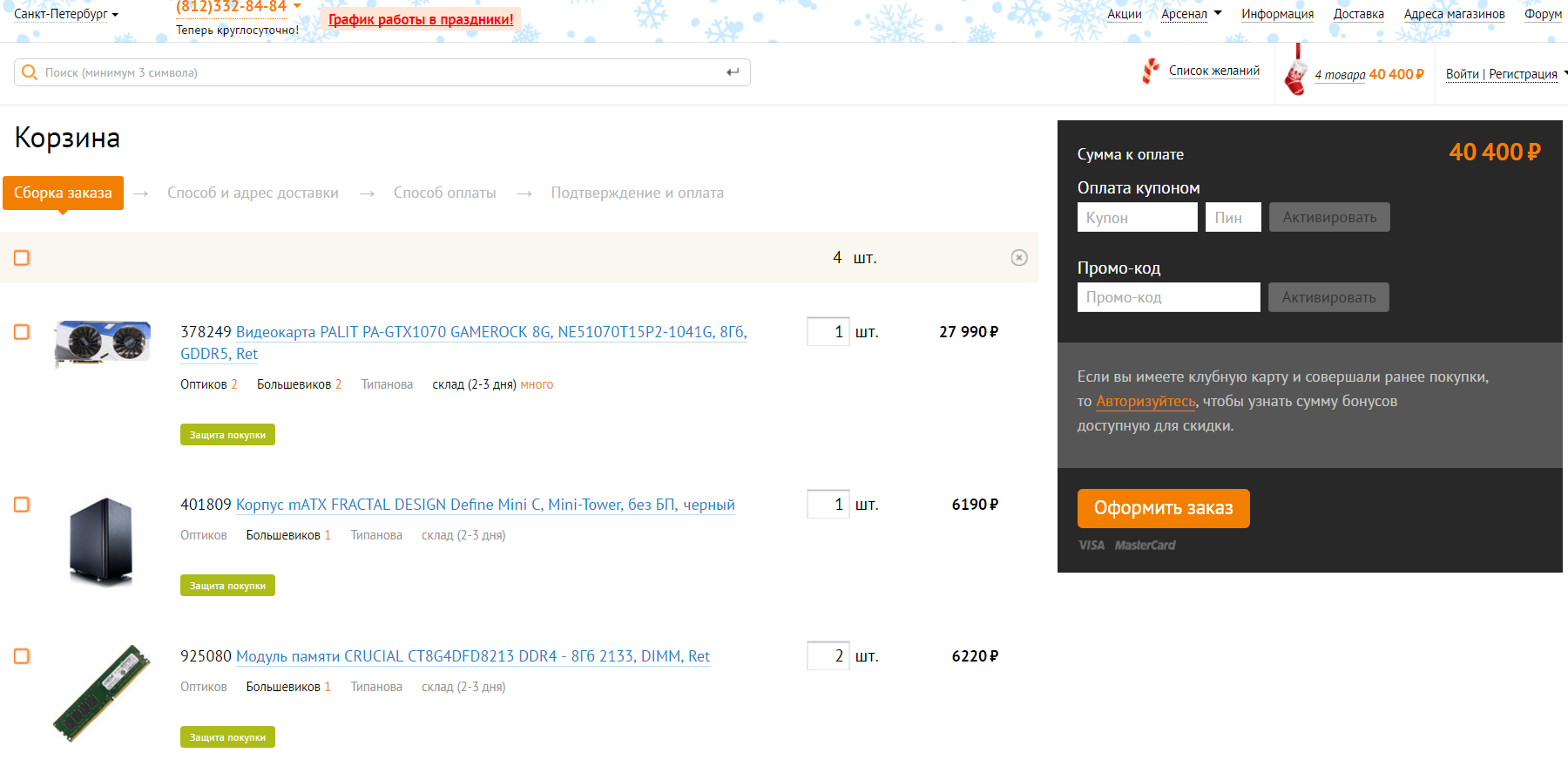Click quantity field for Fractal Design case
Viewport: 1568px width, 760px height.
click(x=828, y=505)
